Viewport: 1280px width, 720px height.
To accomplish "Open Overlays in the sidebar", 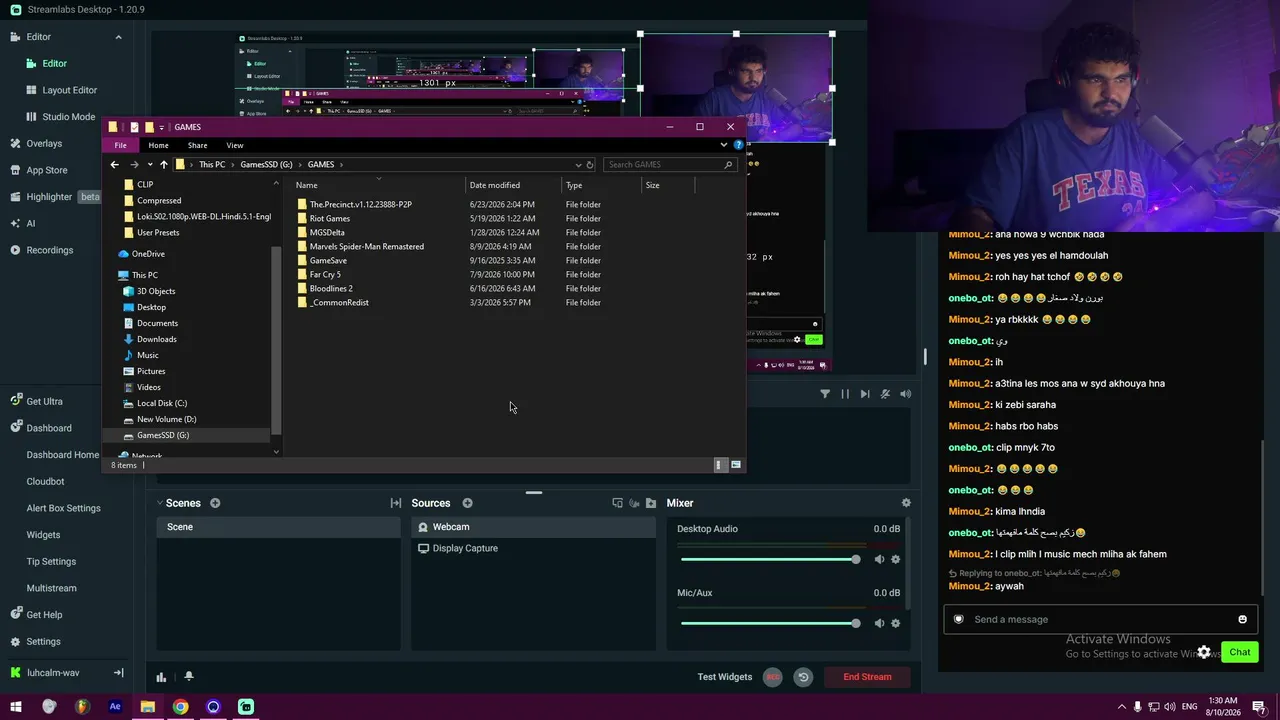I will (44, 143).
